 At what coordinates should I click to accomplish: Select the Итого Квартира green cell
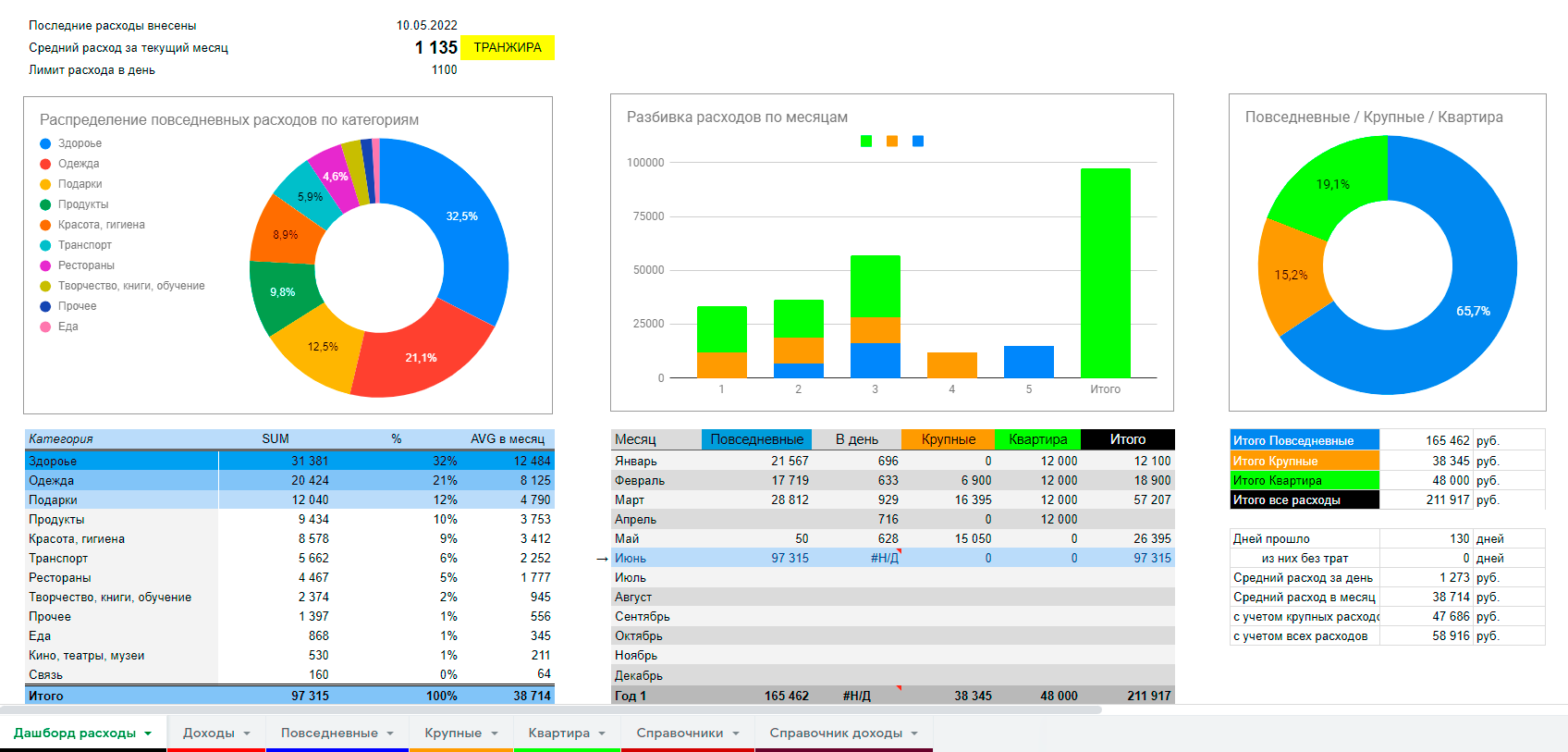click(1305, 480)
